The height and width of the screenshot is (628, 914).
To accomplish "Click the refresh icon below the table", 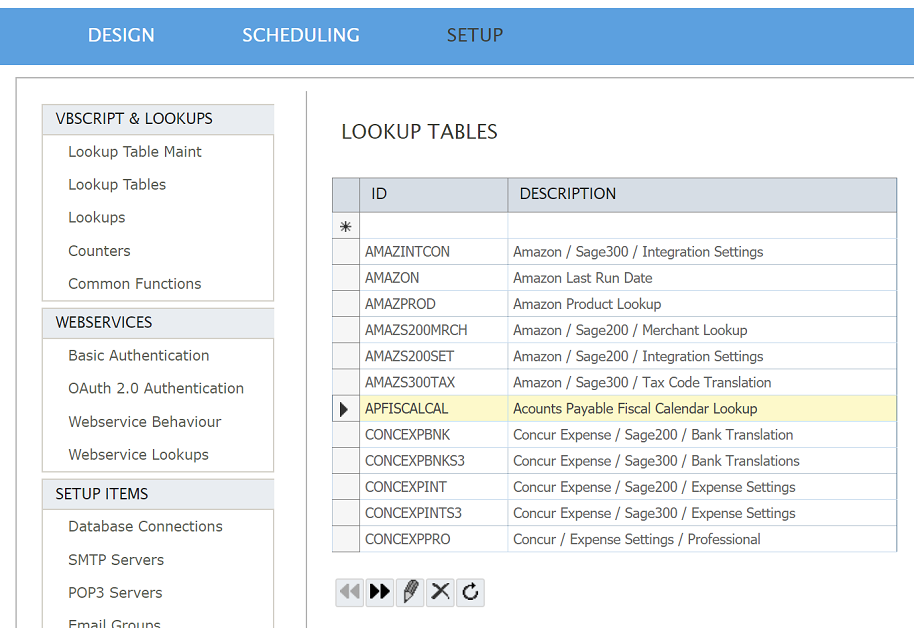I will [470, 592].
